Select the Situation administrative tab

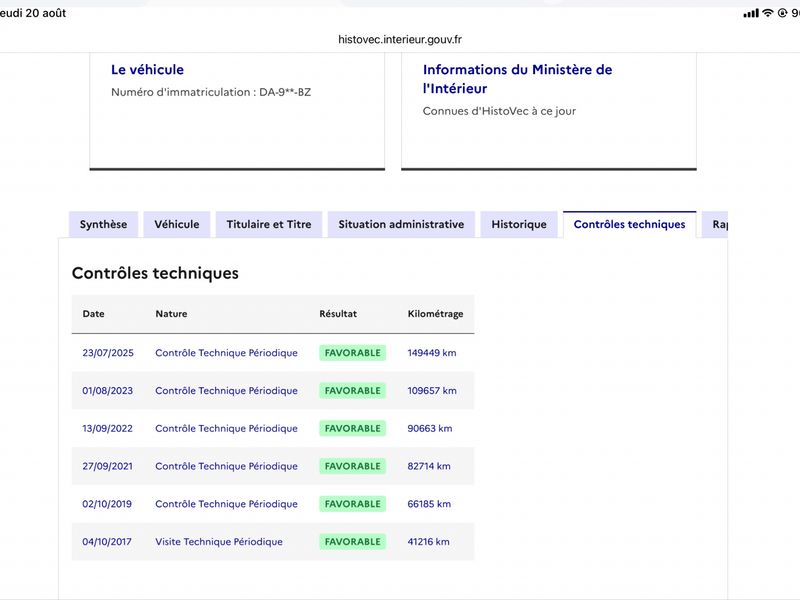401,224
